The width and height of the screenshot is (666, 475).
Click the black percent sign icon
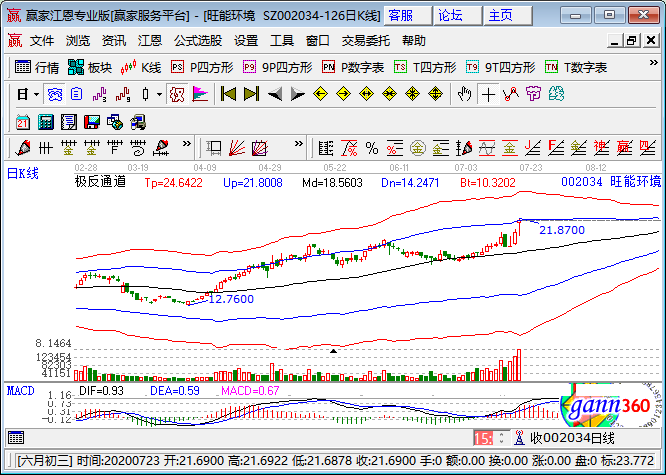tap(372, 148)
